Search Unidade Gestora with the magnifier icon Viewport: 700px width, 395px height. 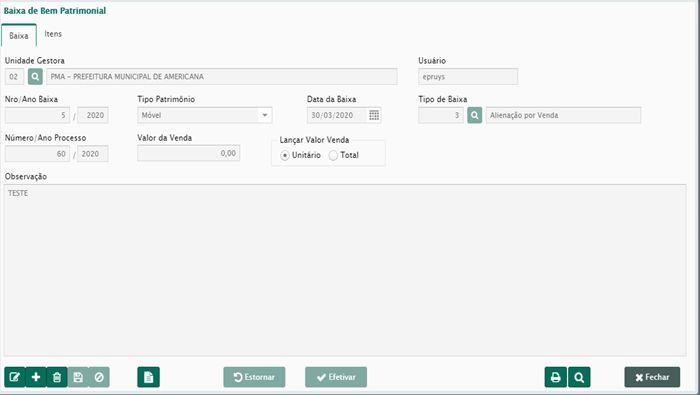coord(35,77)
